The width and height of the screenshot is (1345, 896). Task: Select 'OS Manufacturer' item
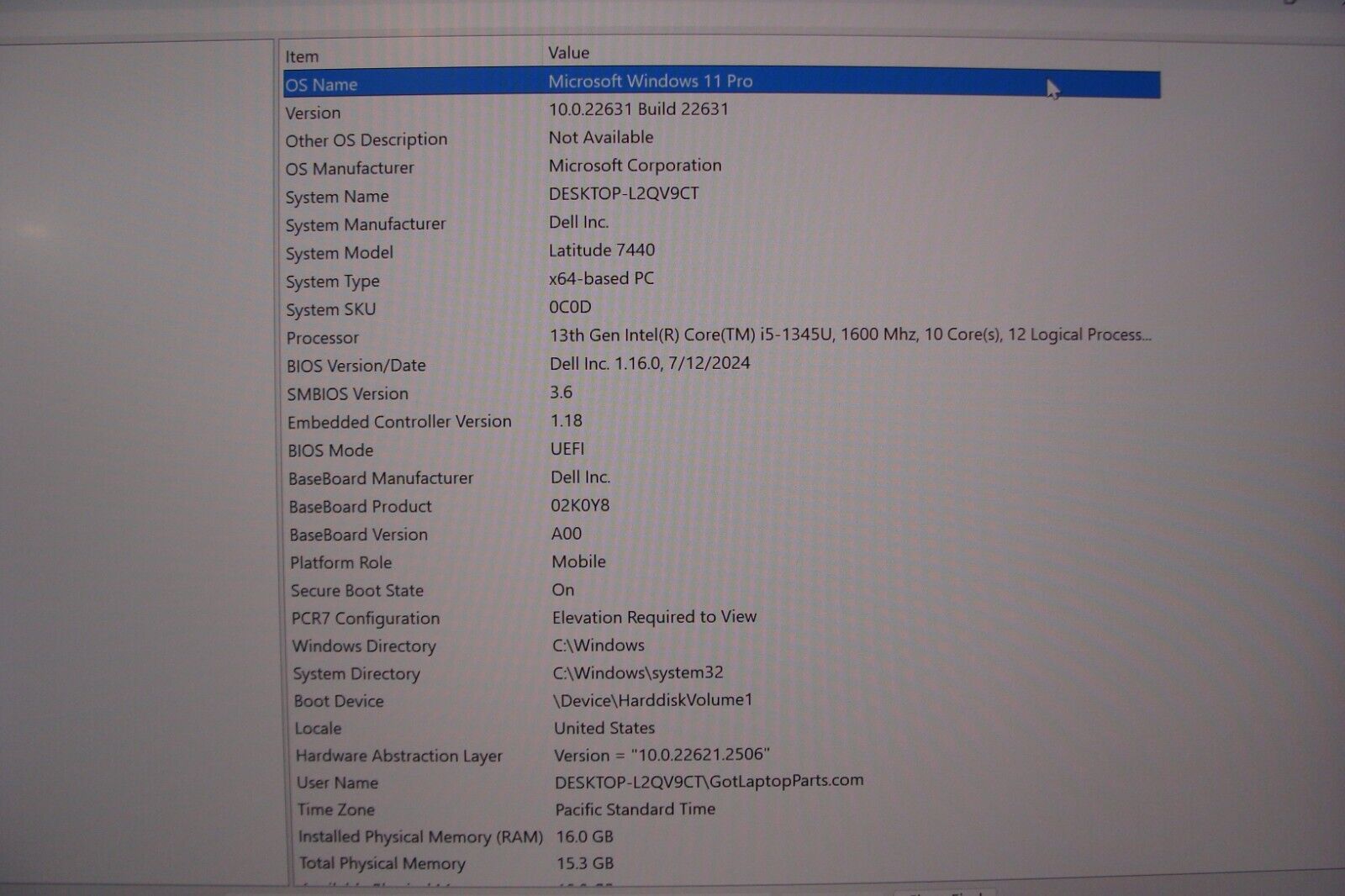[x=350, y=168]
